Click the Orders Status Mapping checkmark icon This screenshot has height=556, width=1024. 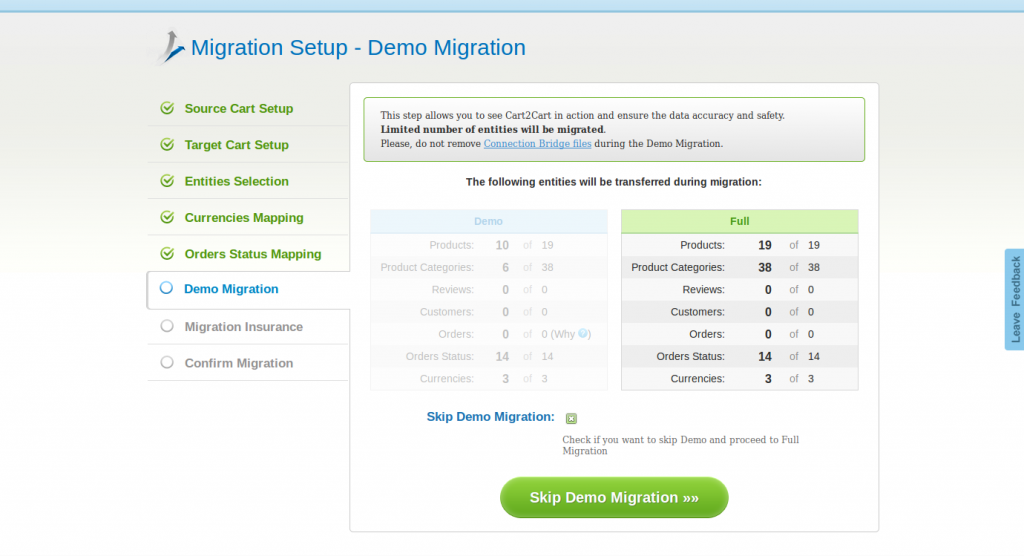[x=167, y=254]
